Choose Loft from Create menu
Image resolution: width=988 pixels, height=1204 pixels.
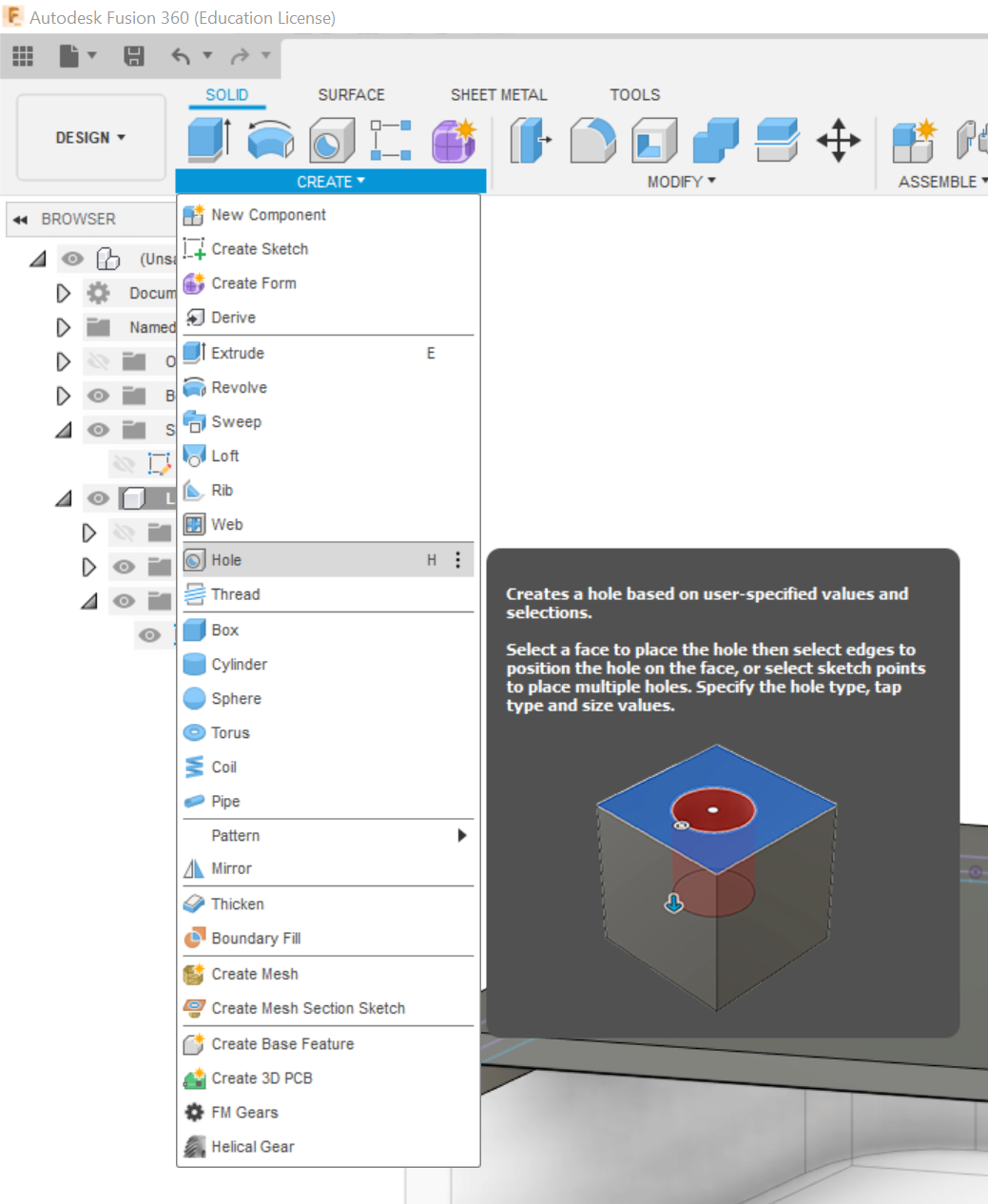coord(328,456)
